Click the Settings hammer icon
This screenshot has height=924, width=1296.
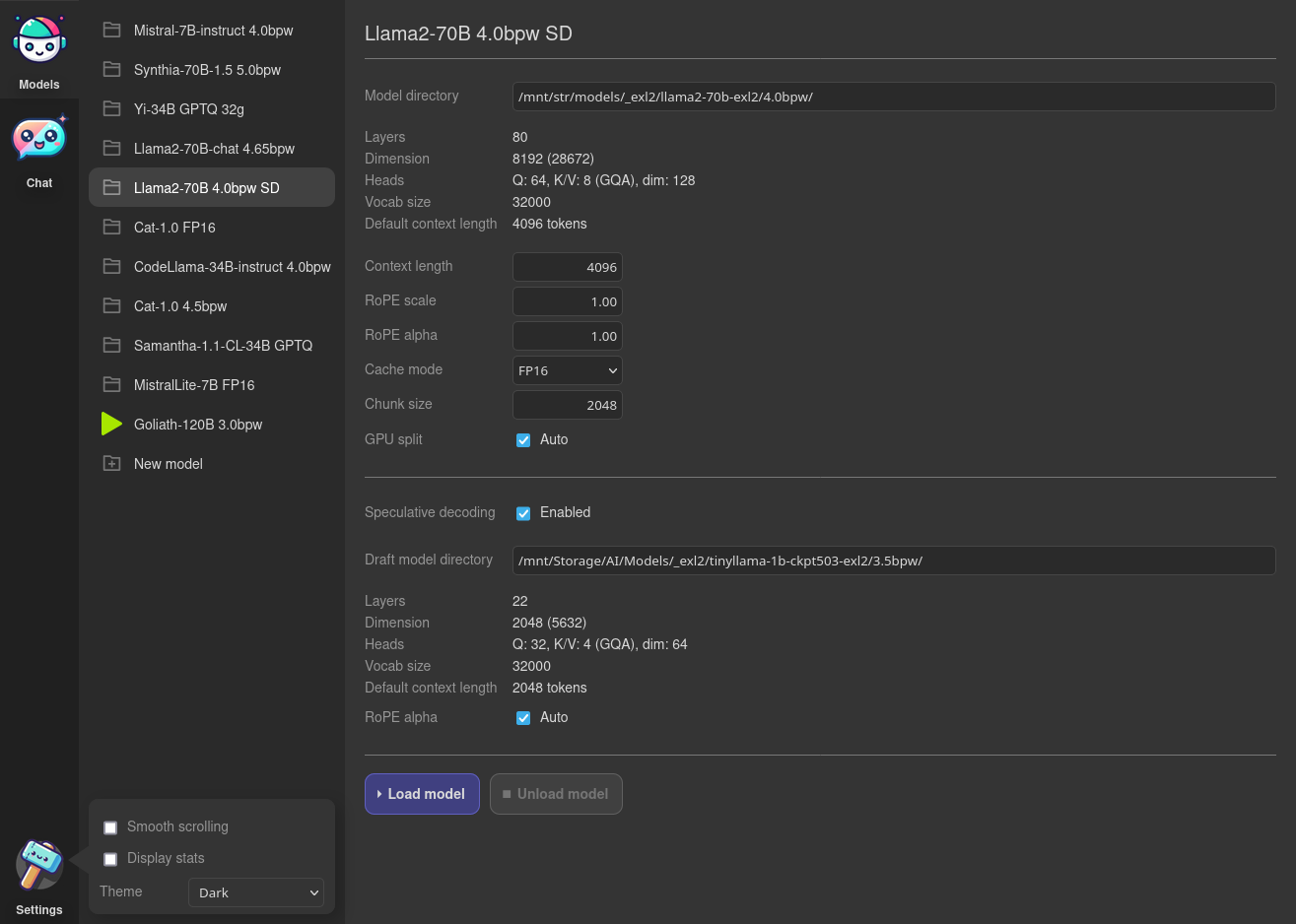pos(39,865)
